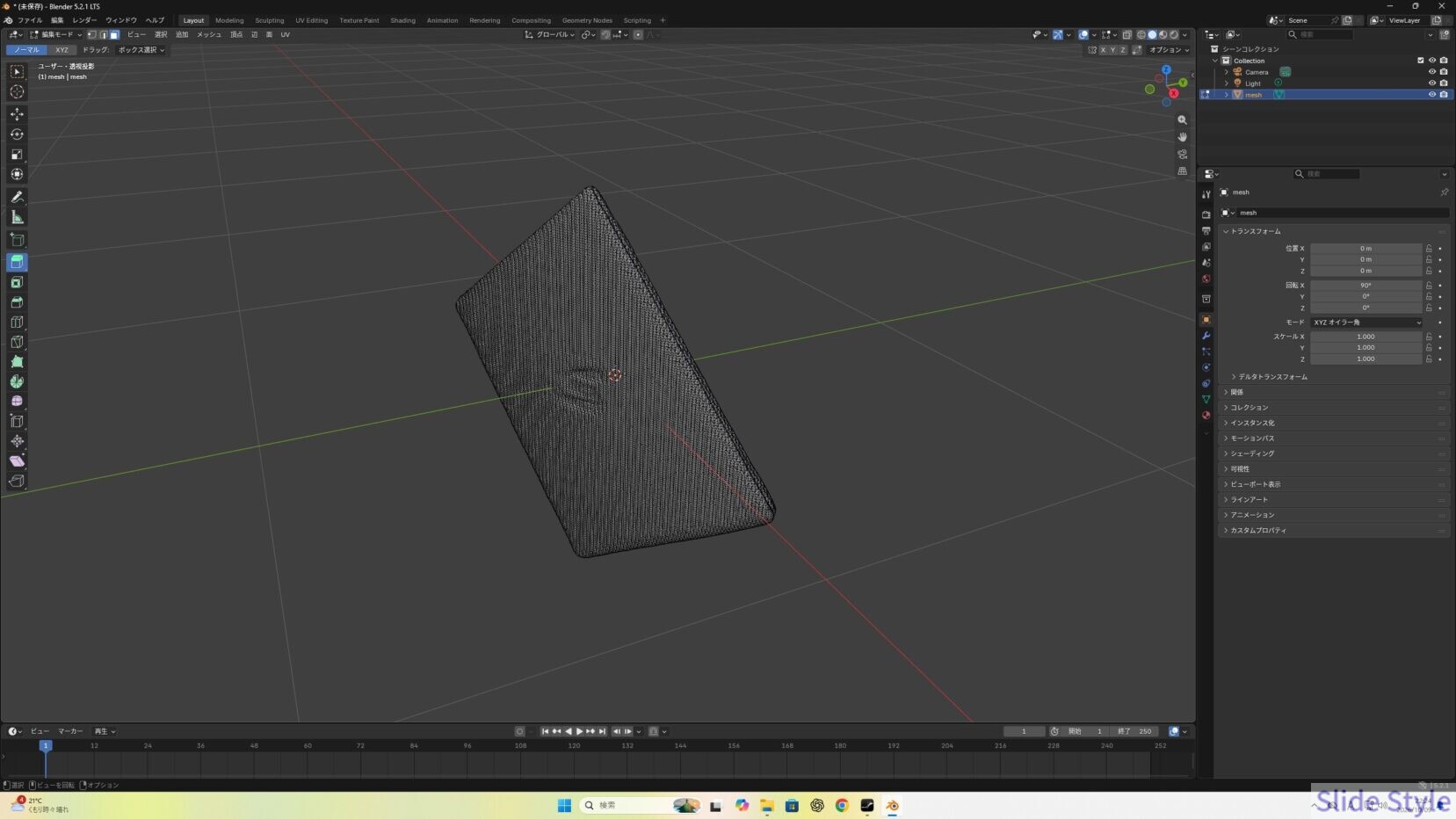Open the edit mode dropdown
Viewport: 1456px width, 819px height.
coord(55,35)
